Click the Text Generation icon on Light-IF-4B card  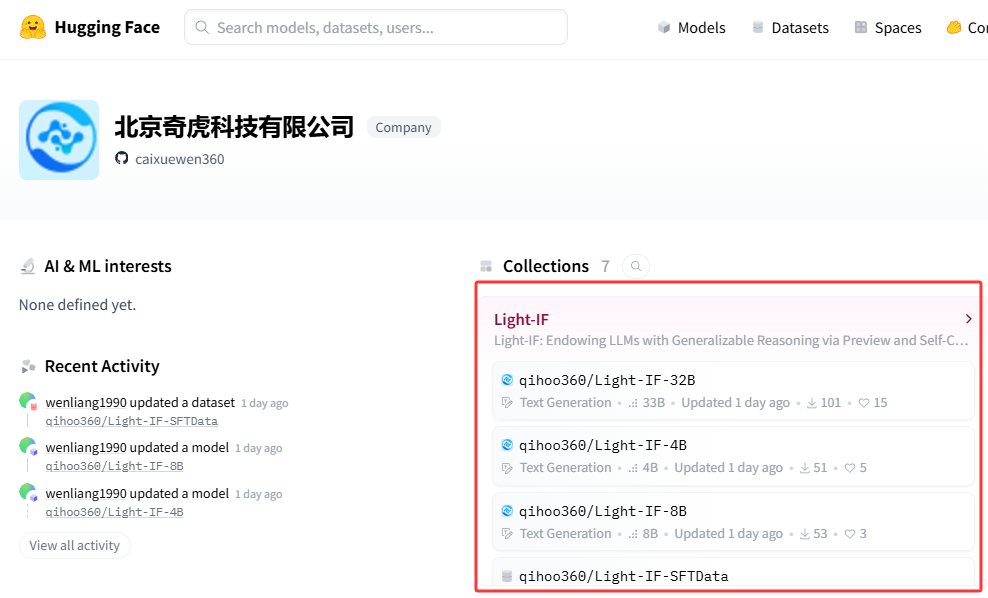point(507,468)
